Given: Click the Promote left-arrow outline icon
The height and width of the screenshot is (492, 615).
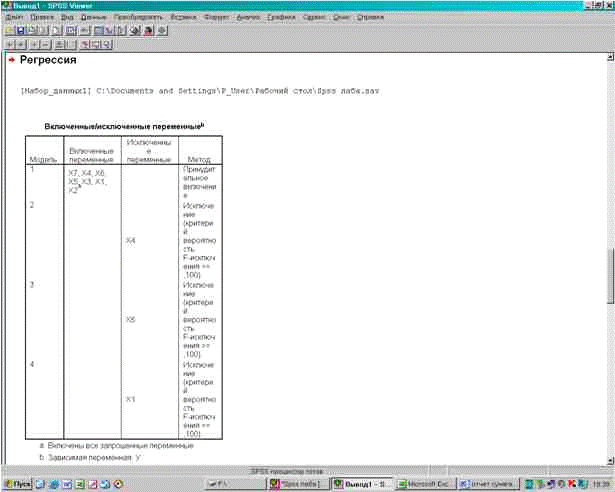Looking at the screenshot, I should 10,45.
